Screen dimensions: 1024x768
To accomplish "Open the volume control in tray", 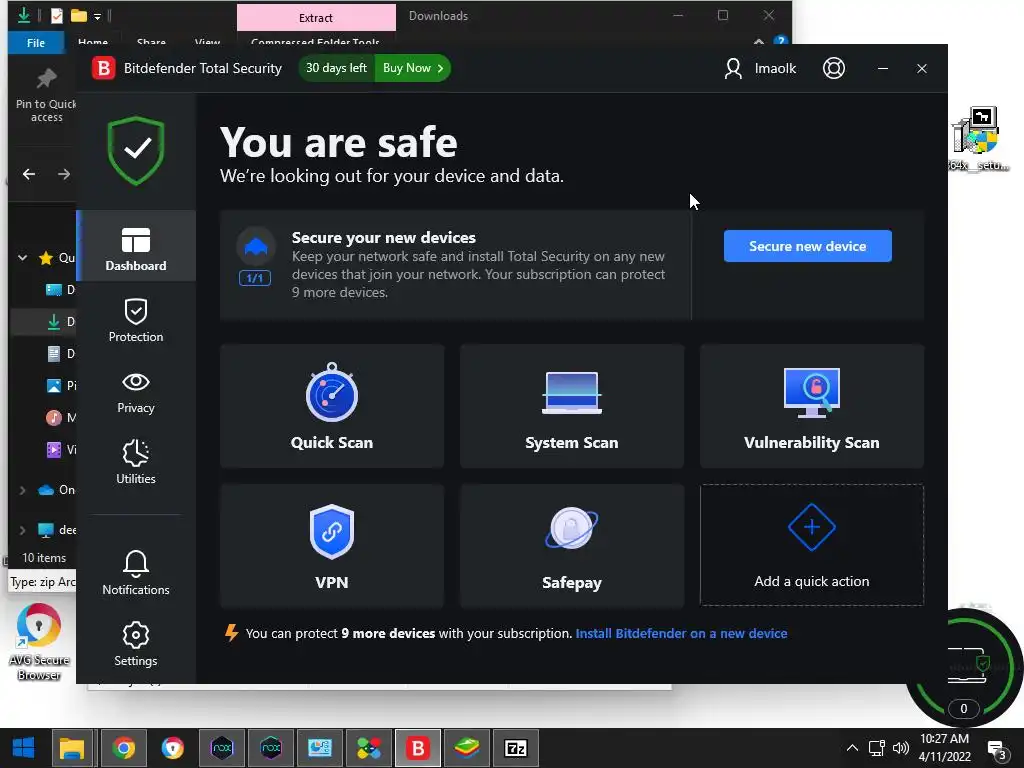I will point(901,748).
